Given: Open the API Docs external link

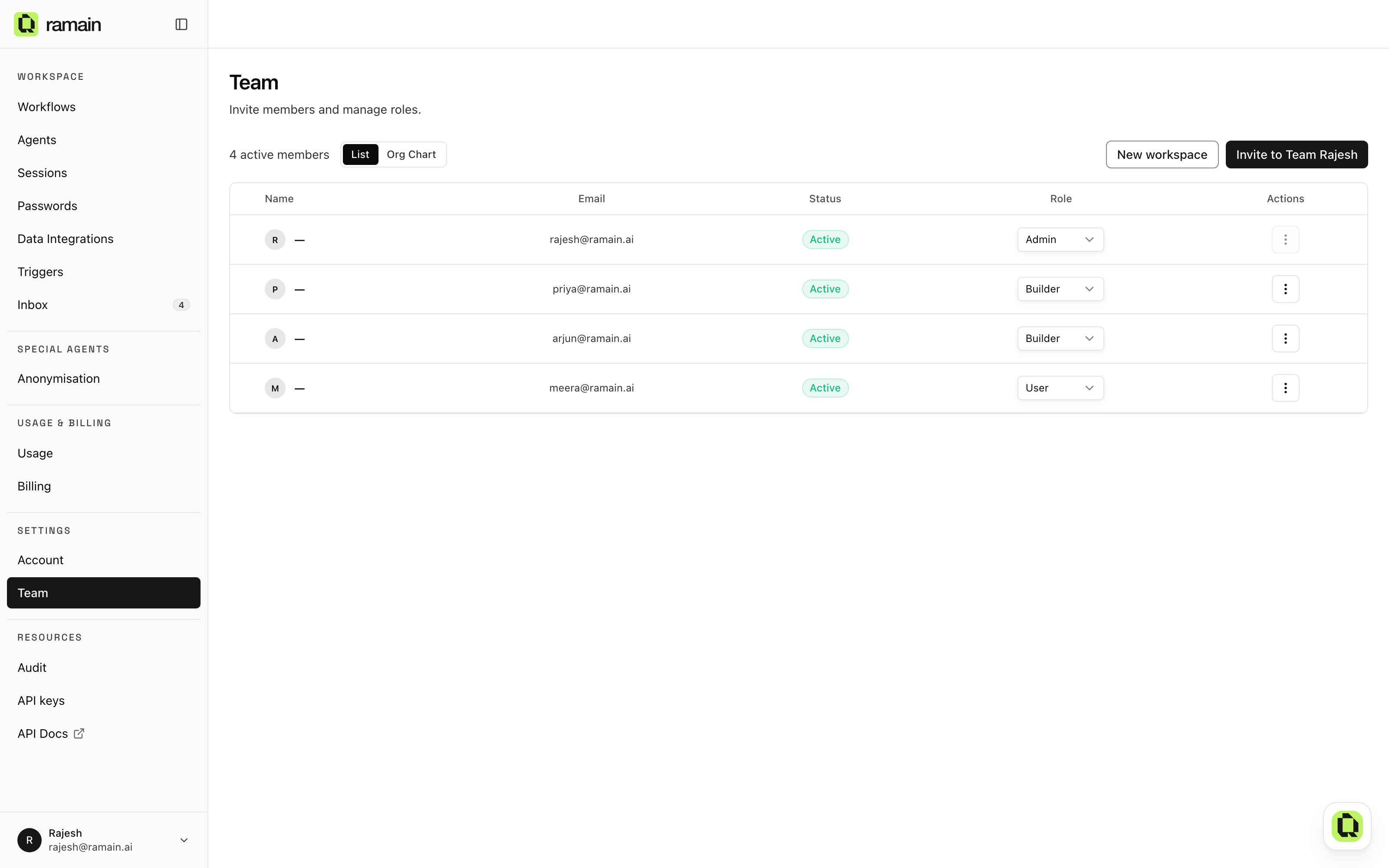Looking at the screenshot, I should tap(103, 733).
